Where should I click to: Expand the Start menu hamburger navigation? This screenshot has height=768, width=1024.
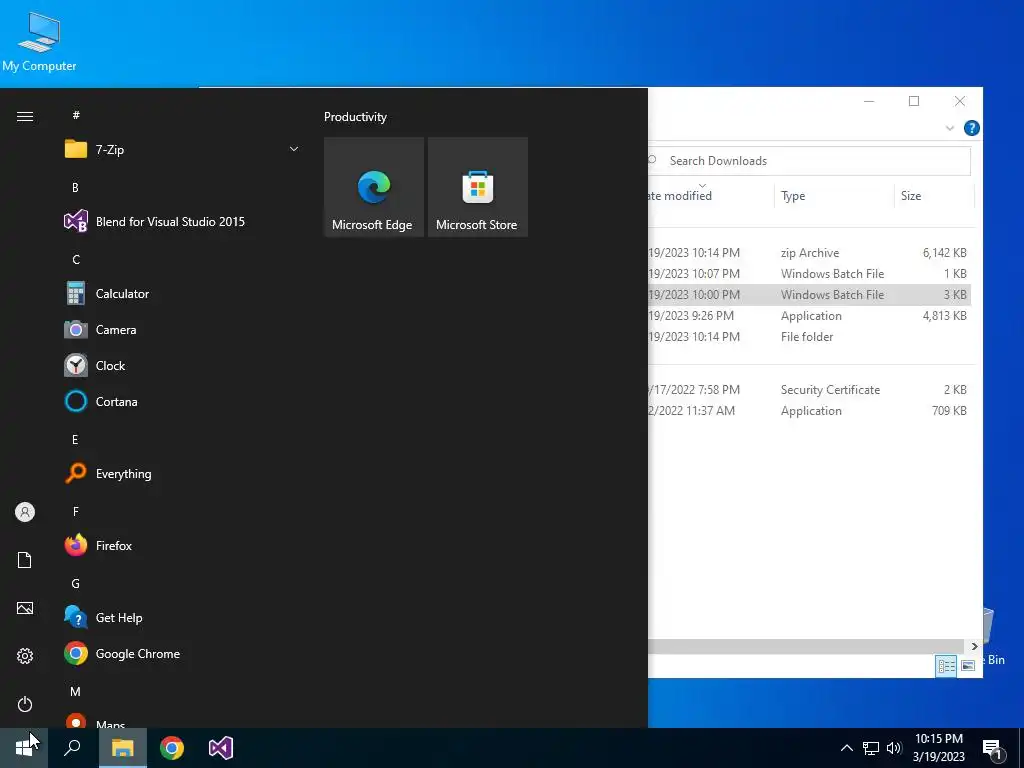click(25, 116)
